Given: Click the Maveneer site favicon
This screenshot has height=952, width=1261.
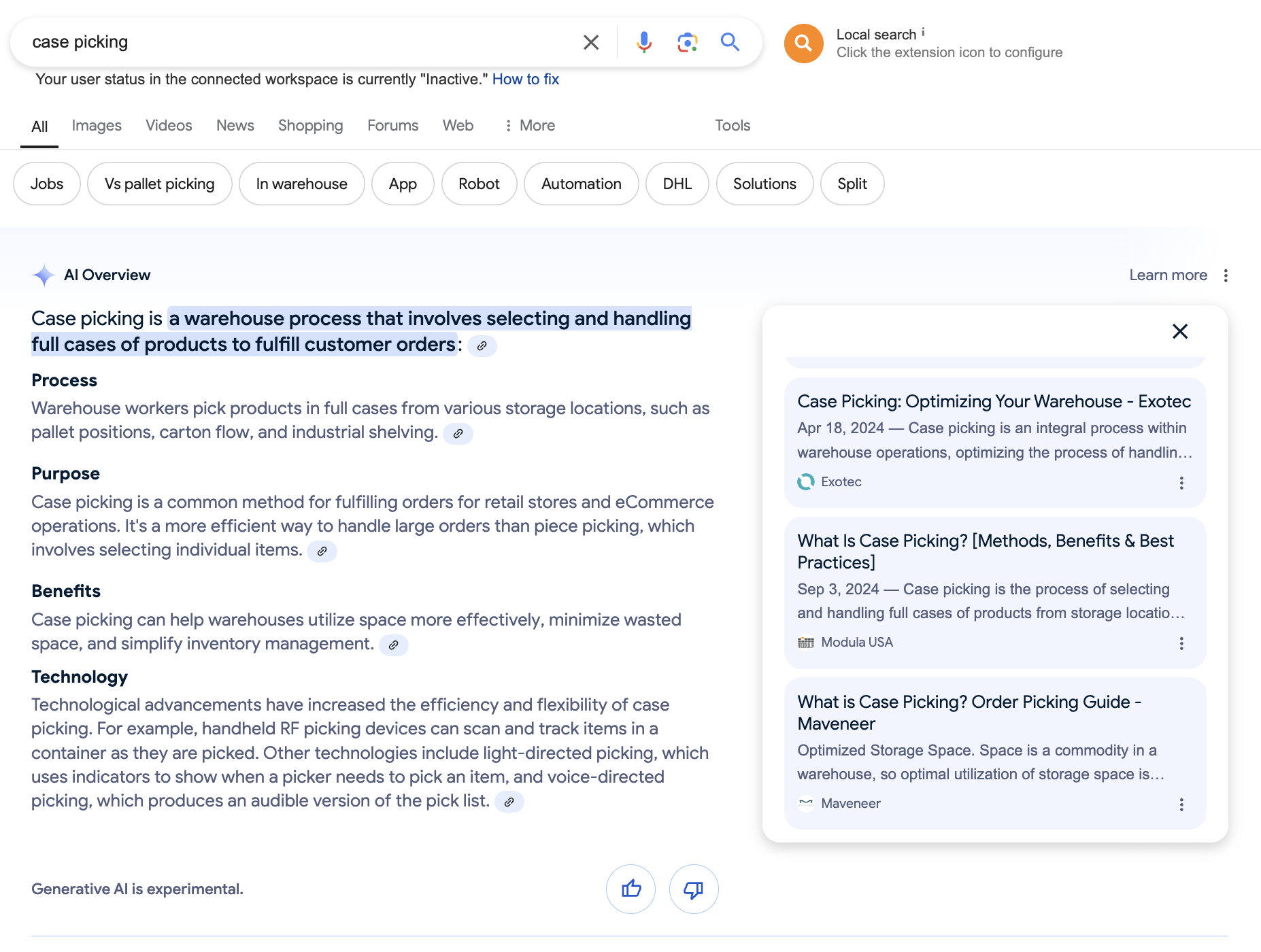Looking at the screenshot, I should [806, 803].
